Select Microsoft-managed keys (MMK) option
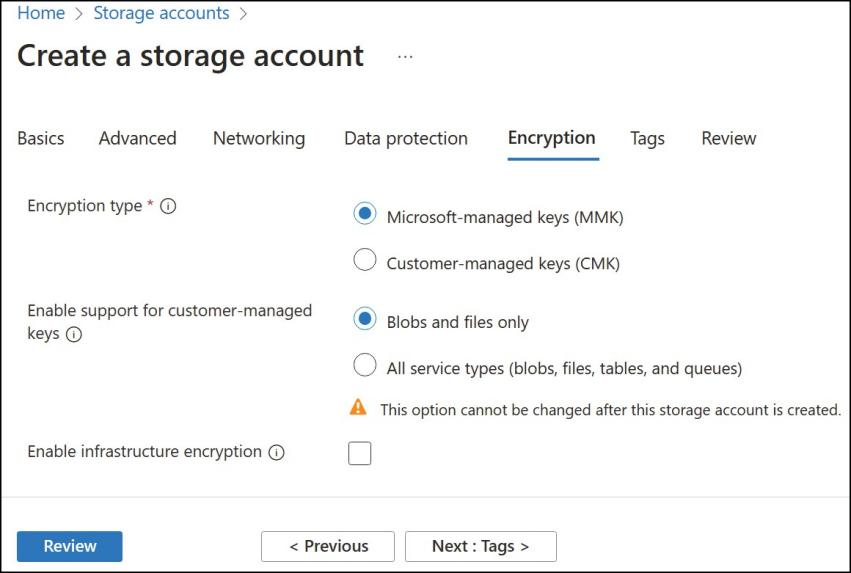Image resolution: width=851 pixels, height=573 pixels. (x=365, y=214)
